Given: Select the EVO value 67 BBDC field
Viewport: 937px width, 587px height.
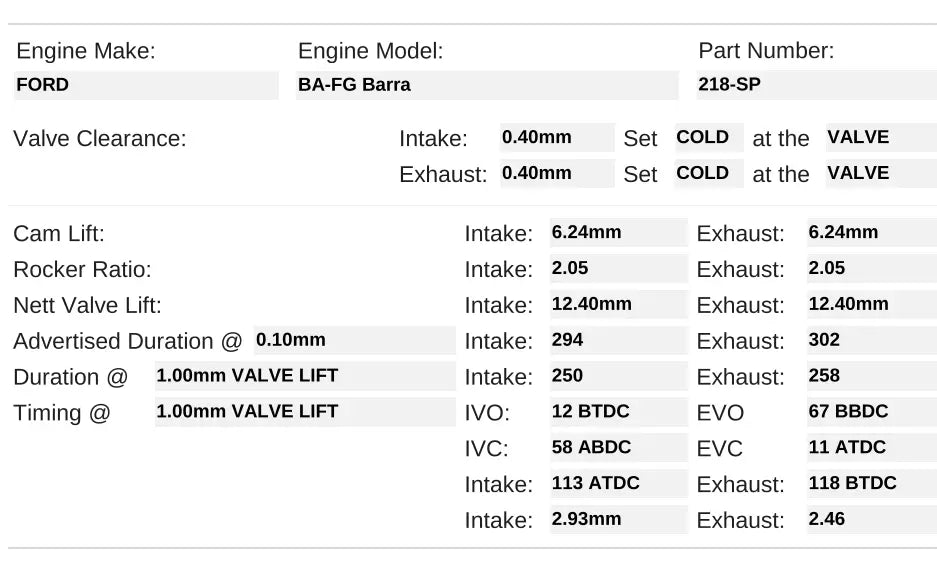Looking at the screenshot, I should coord(871,412).
